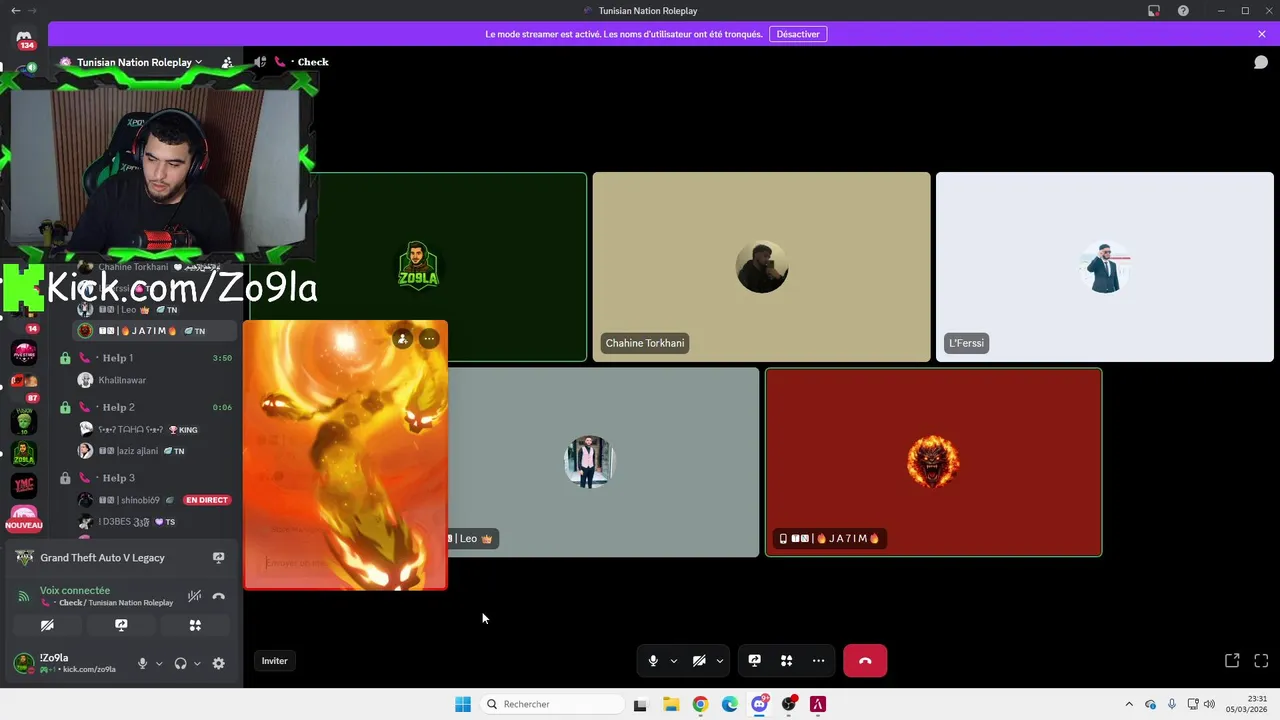Viewport: 1280px width, 720px height.
Task: Show hidden system tray icons
Action: coord(1129,704)
